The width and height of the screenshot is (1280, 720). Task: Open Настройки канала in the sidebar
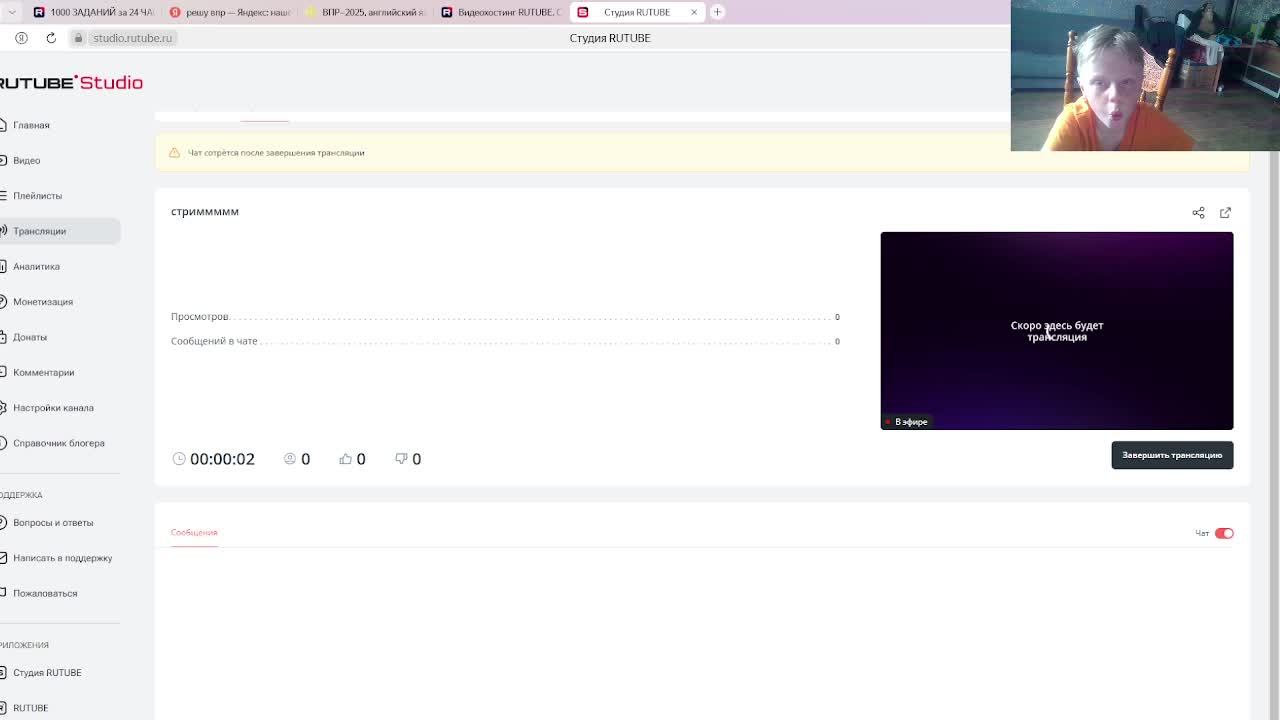pyautogui.click(x=53, y=408)
